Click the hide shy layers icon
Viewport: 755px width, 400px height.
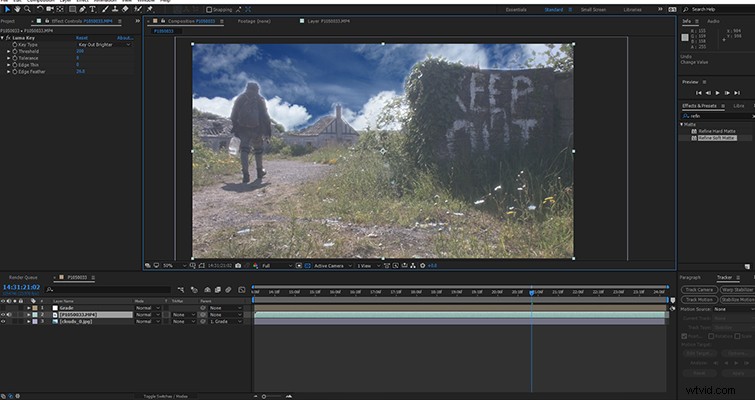pos(208,290)
